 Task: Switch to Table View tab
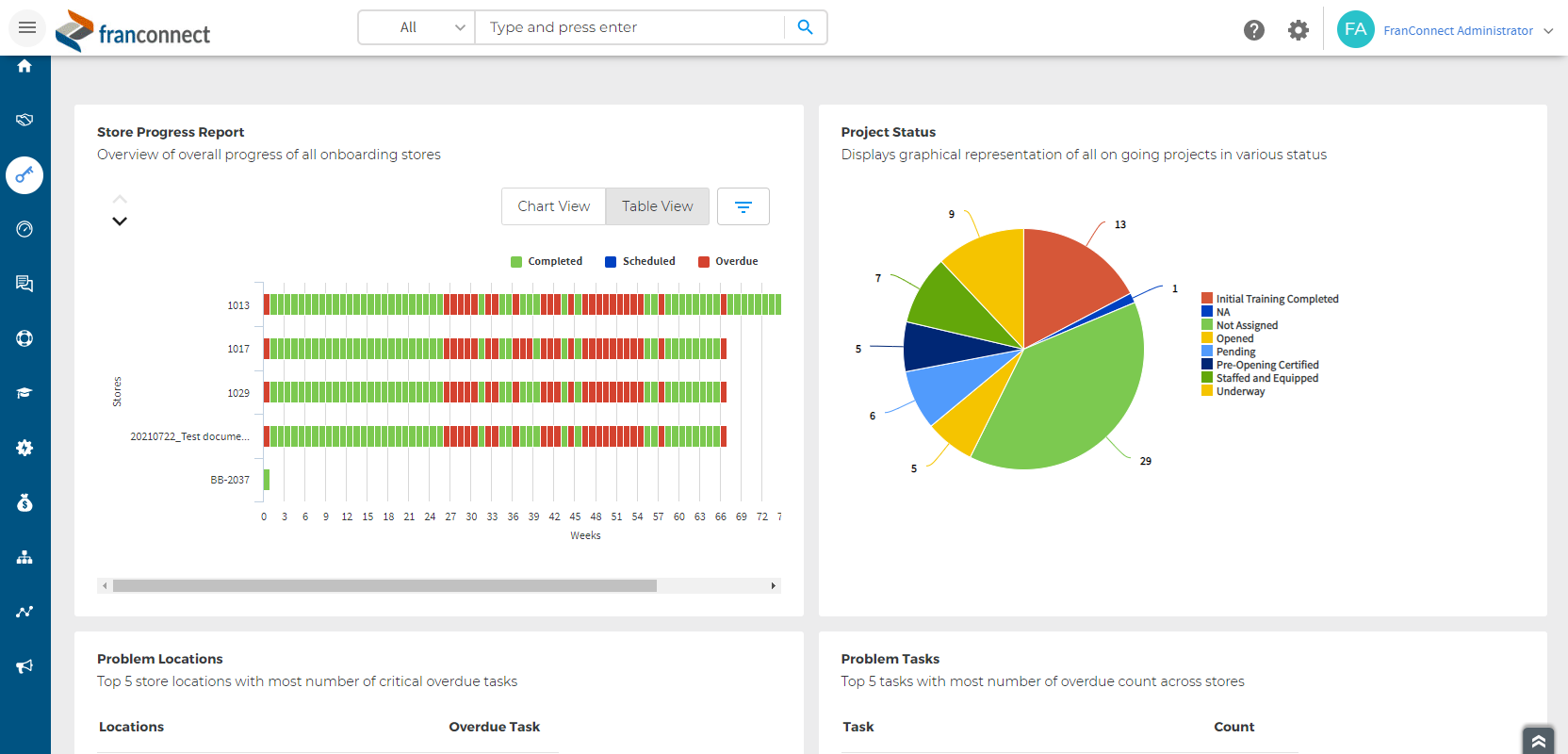(657, 206)
